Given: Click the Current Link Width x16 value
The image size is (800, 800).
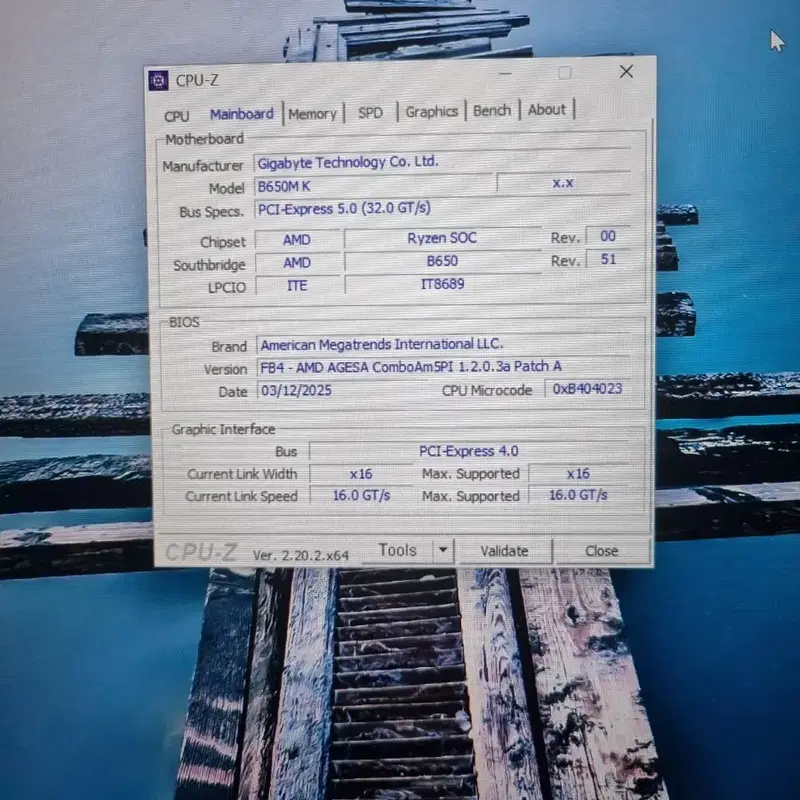Looking at the screenshot, I should (361, 474).
